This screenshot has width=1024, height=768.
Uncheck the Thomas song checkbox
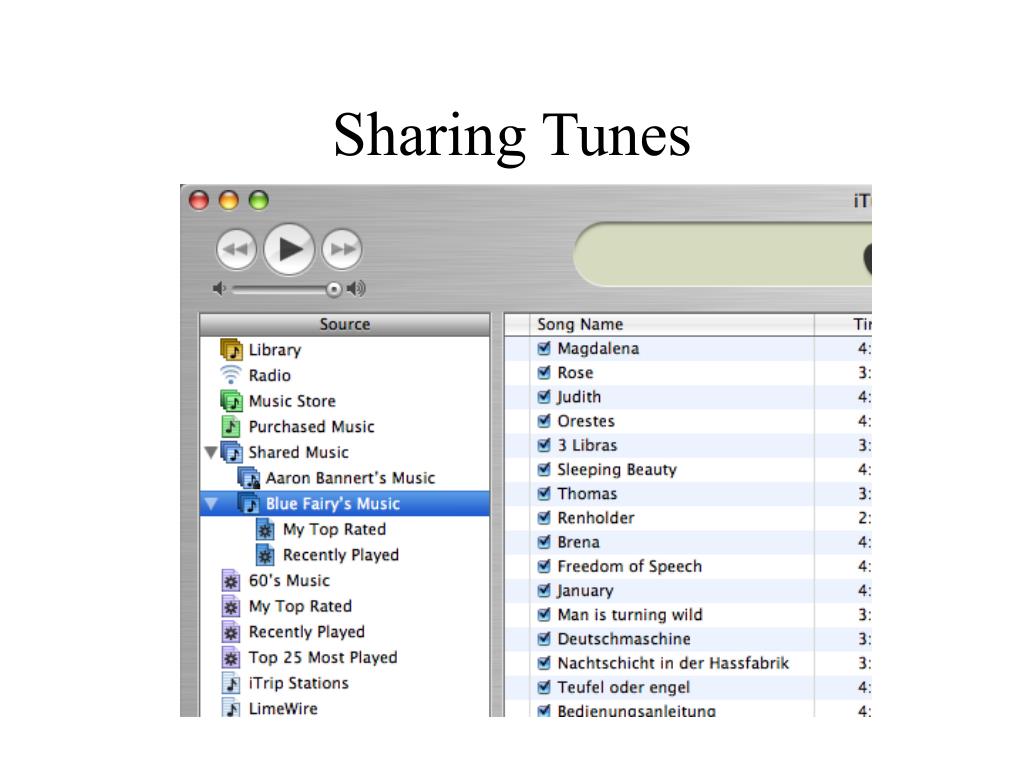pos(543,493)
